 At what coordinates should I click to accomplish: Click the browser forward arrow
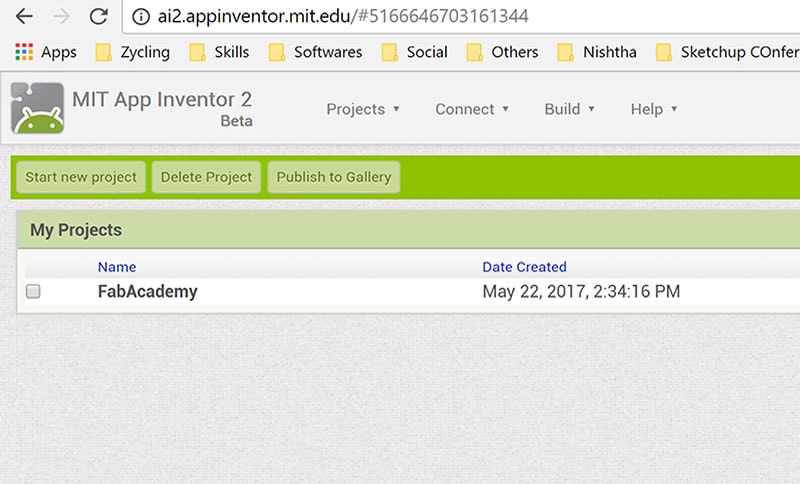61,16
